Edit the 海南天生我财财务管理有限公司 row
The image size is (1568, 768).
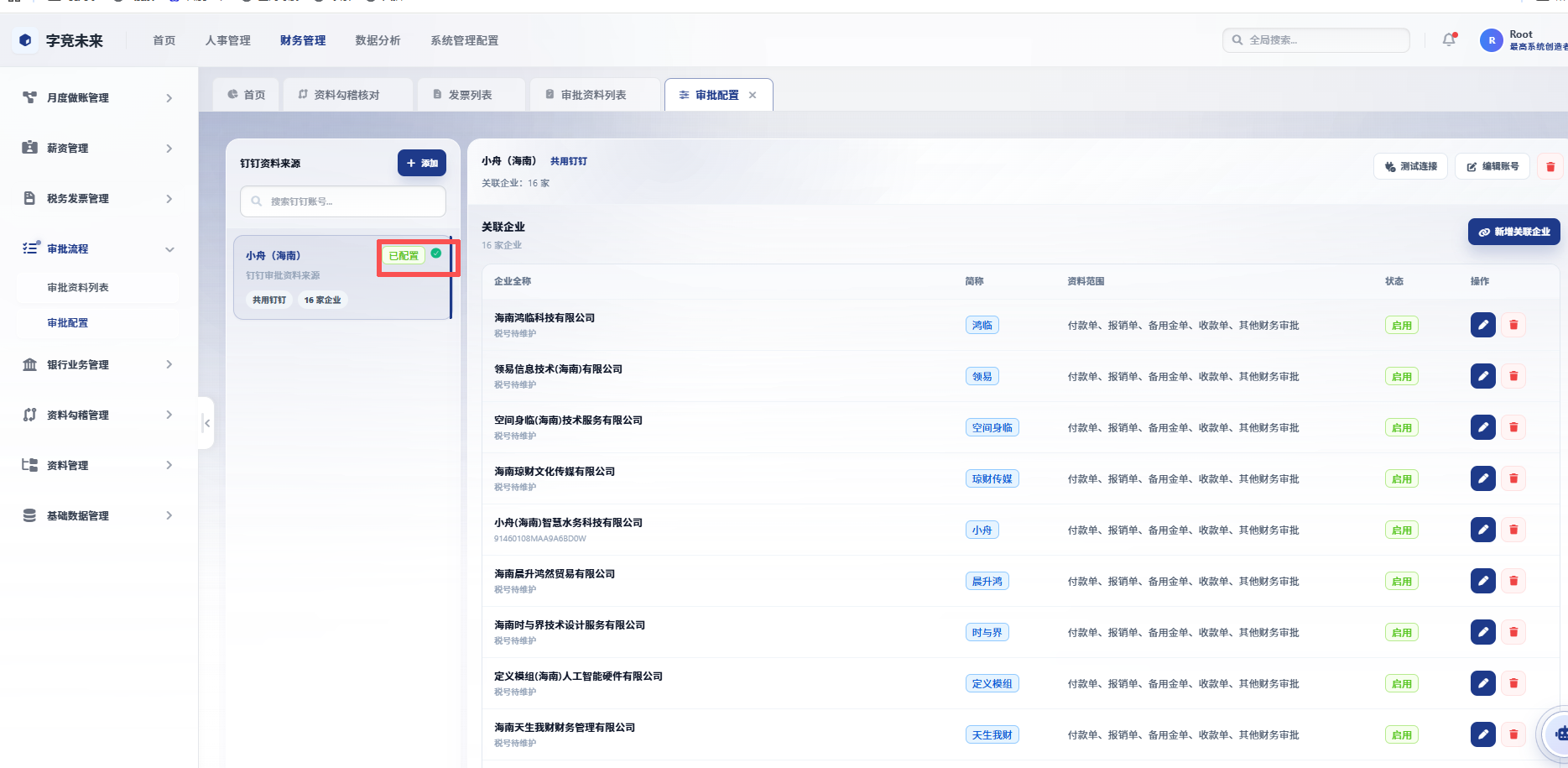point(1482,734)
